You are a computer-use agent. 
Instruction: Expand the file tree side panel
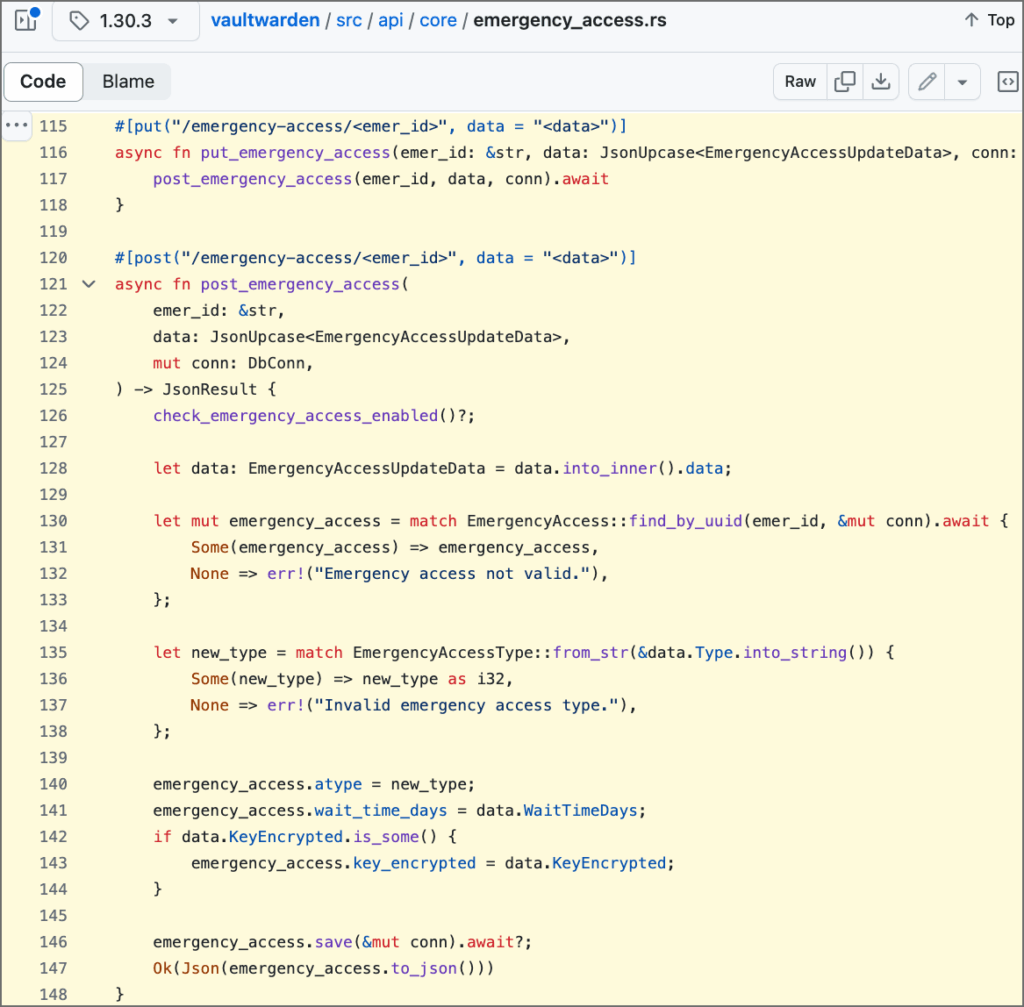tap(25, 21)
